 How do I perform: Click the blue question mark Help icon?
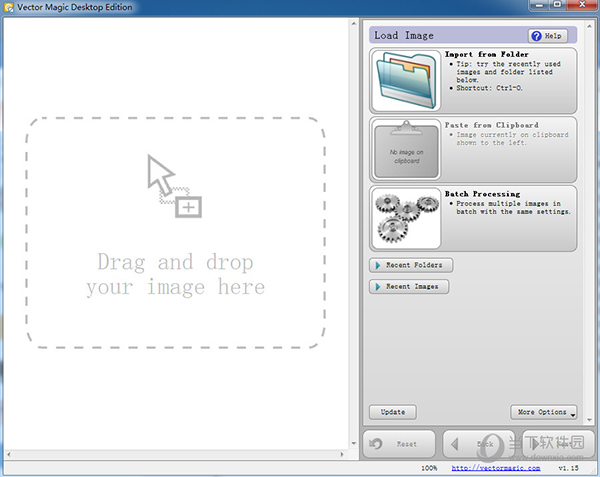tap(536, 36)
